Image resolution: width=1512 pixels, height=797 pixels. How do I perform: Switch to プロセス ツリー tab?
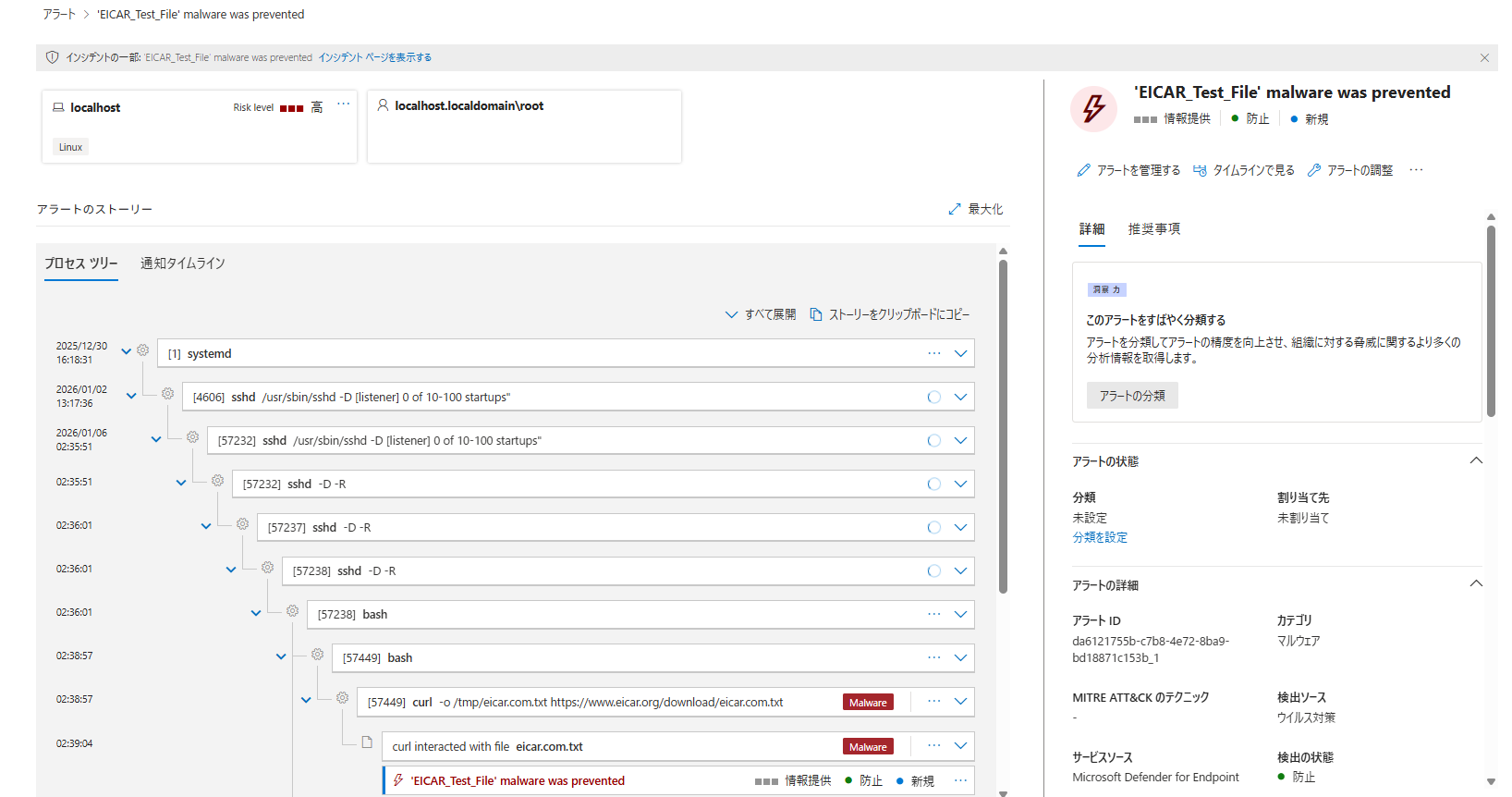pos(81,264)
